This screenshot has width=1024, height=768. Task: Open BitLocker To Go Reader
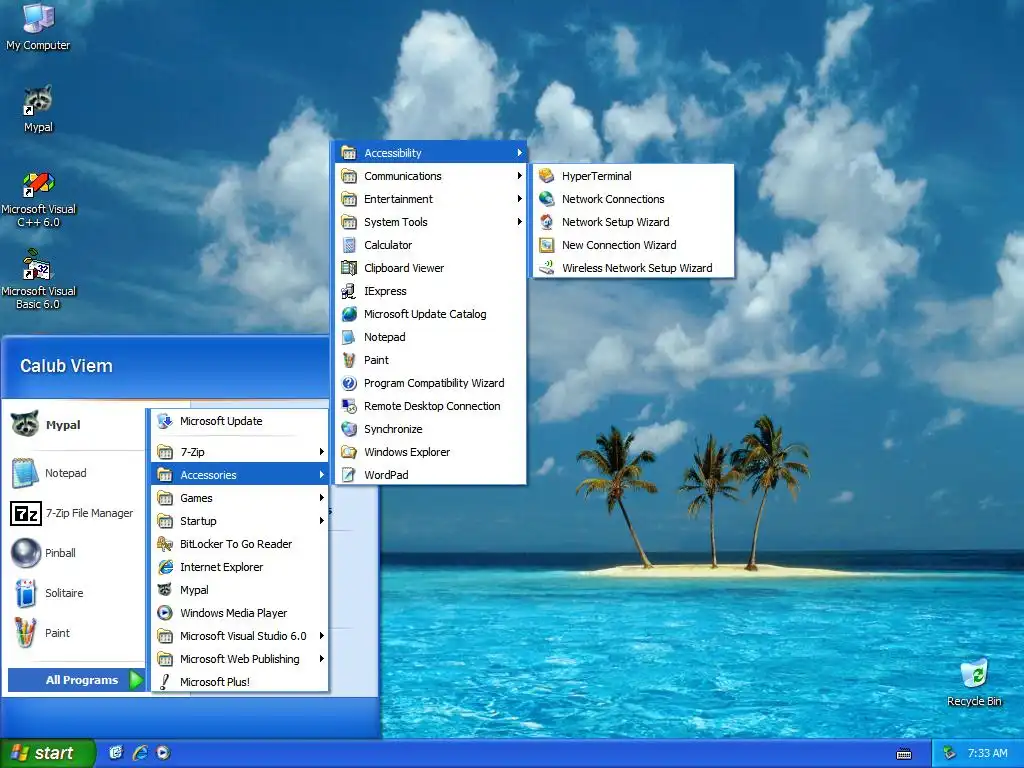[240, 544]
